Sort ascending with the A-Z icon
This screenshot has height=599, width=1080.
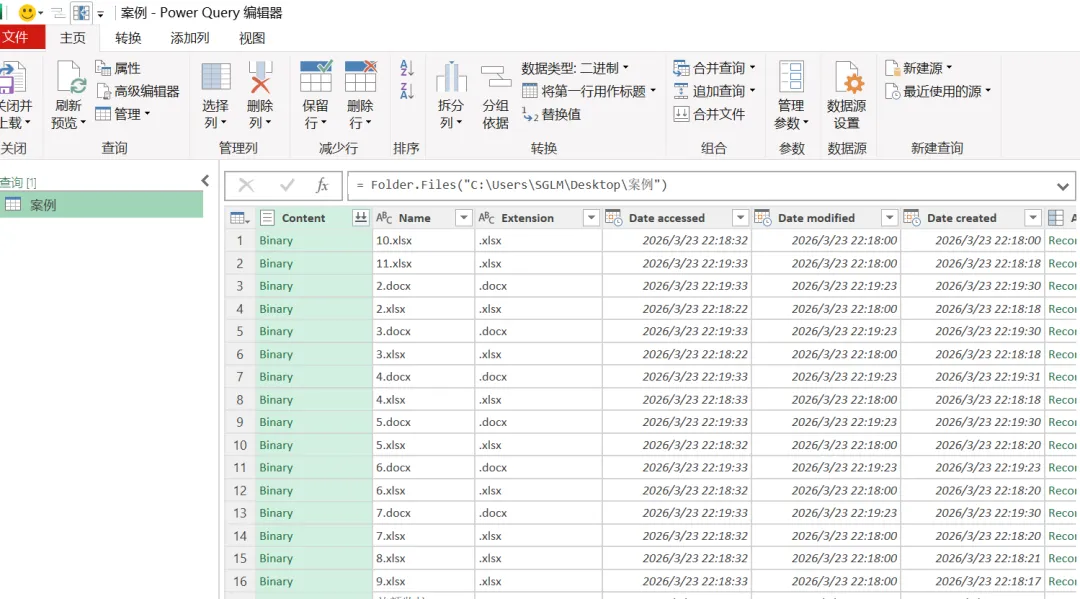tap(406, 67)
